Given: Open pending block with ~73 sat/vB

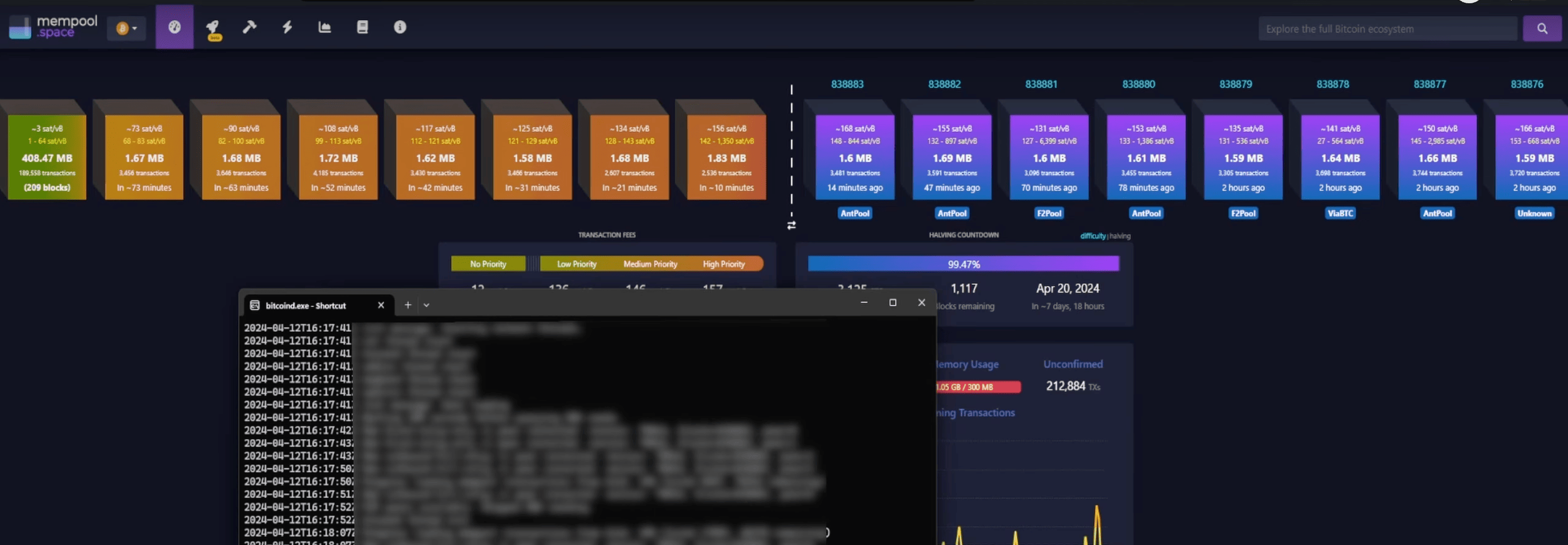Looking at the screenshot, I should pos(144,157).
